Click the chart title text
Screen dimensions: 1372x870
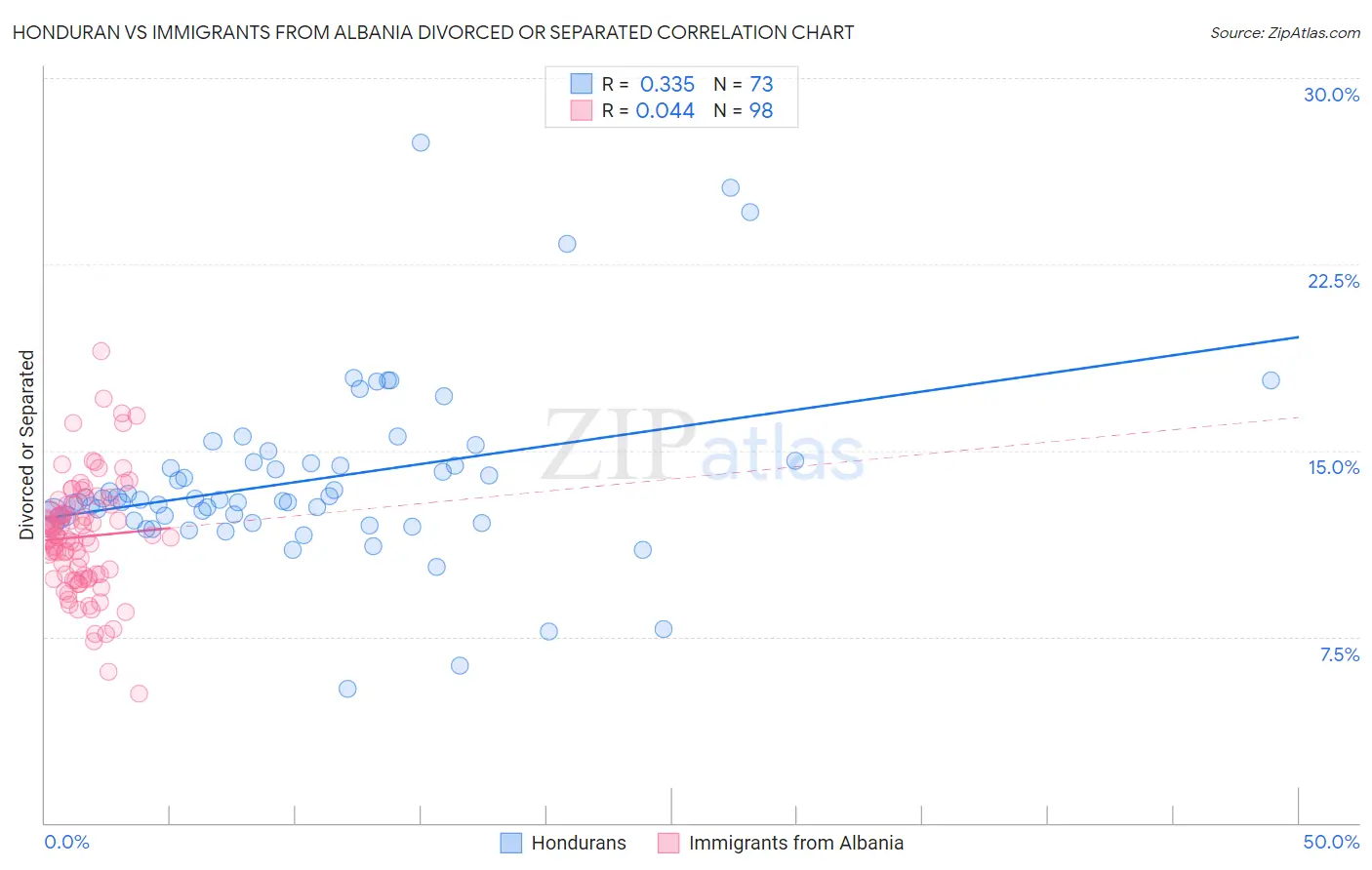[x=433, y=32]
